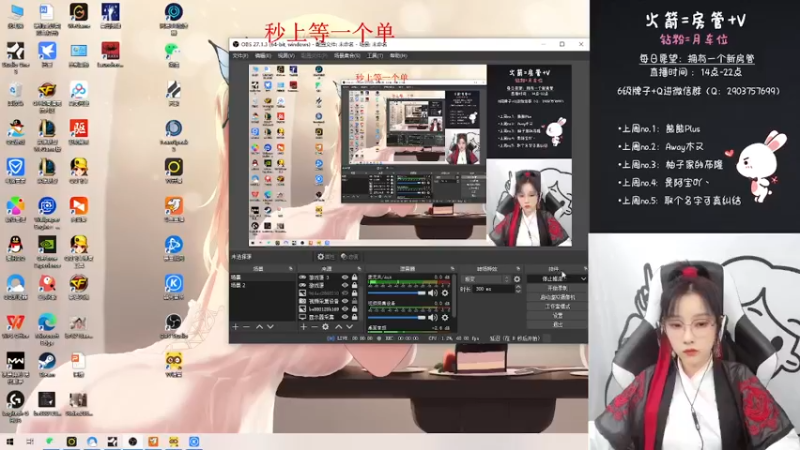Add a new source with the plus icon
Image resolution: width=800 pixels, height=450 pixels.
pyautogui.click(x=304, y=327)
